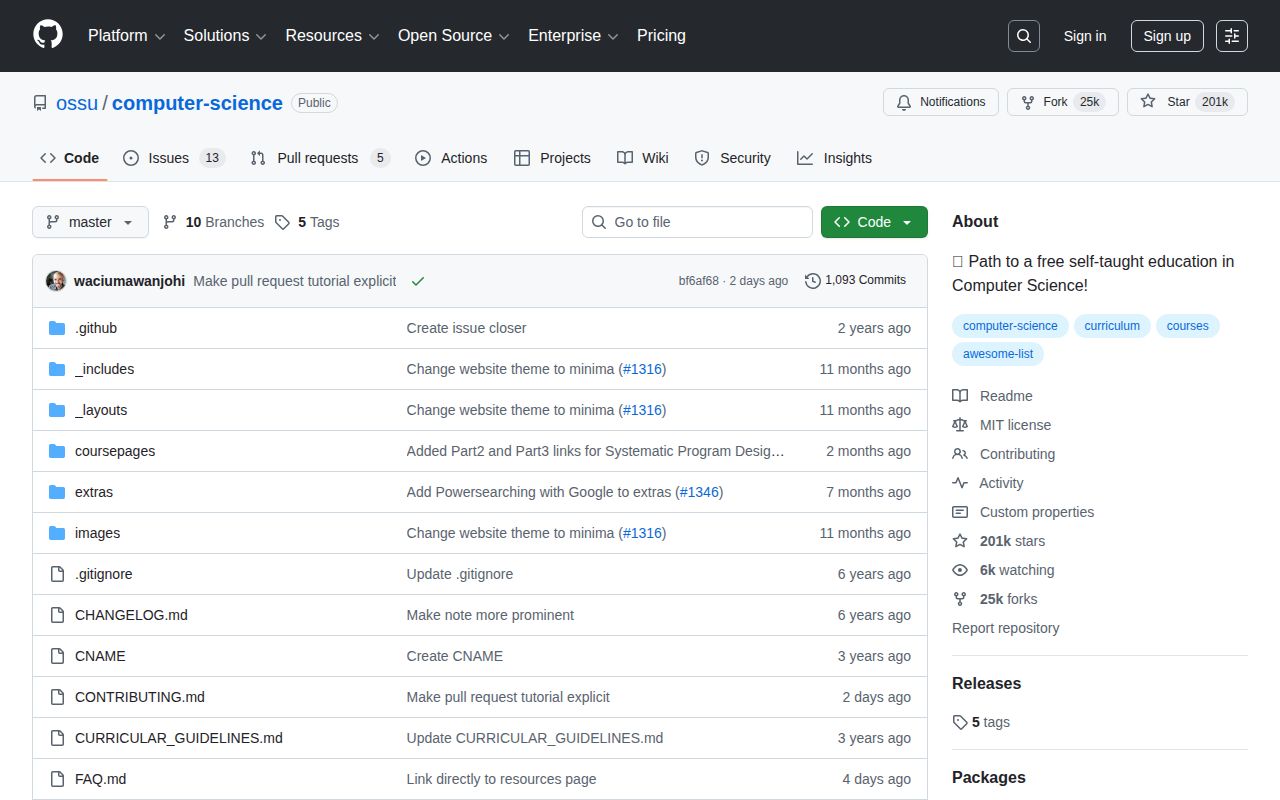This screenshot has width=1280, height=800.
Task: Click the branches icon beside 10 Branches
Action: click(170, 222)
